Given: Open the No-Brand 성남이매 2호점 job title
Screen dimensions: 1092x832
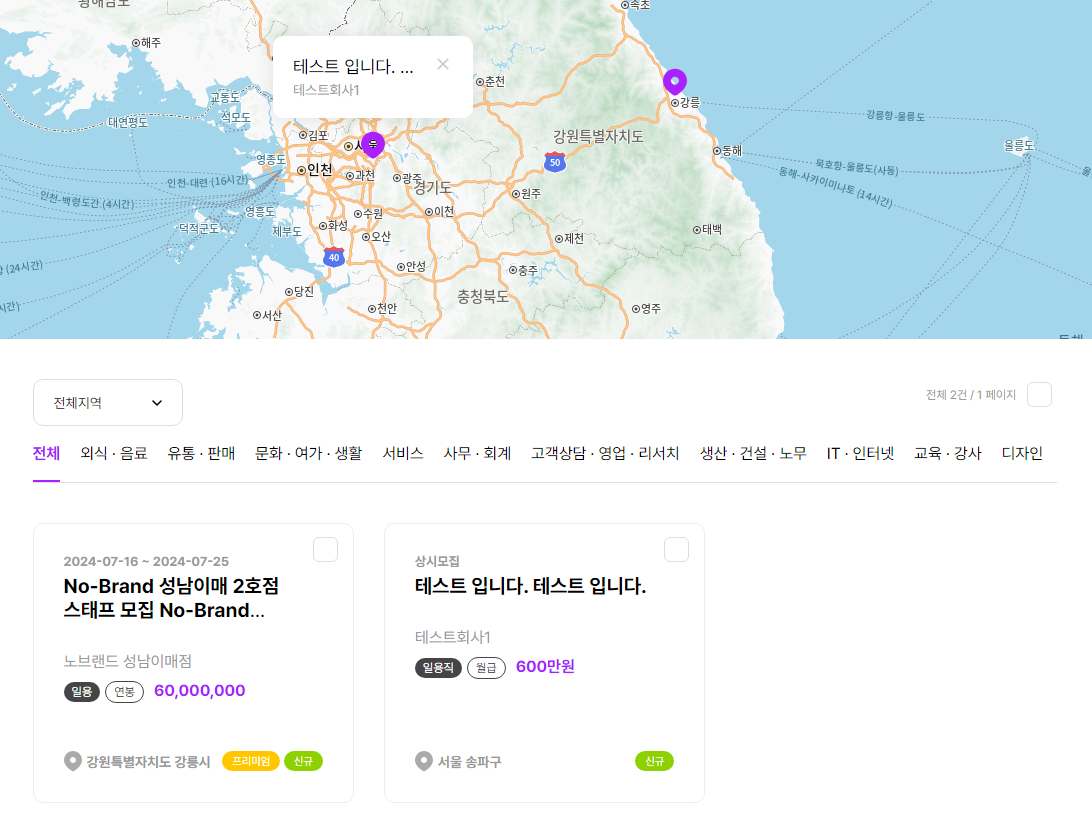Looking at the screenshot, I should click(171, 598).
